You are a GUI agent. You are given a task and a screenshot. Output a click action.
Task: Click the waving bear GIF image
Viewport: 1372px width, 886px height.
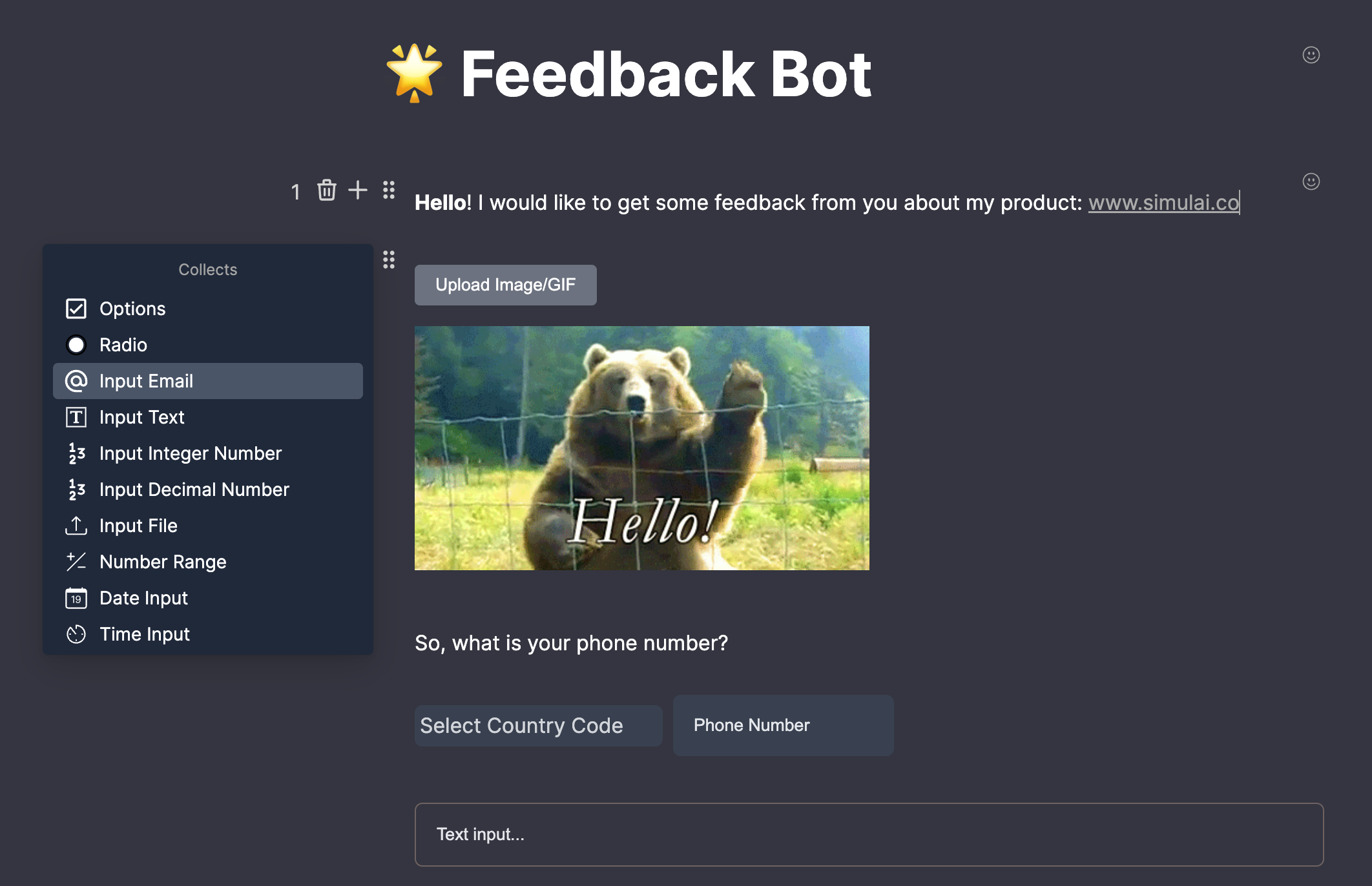pyautogui.click(x=642, y=448)
